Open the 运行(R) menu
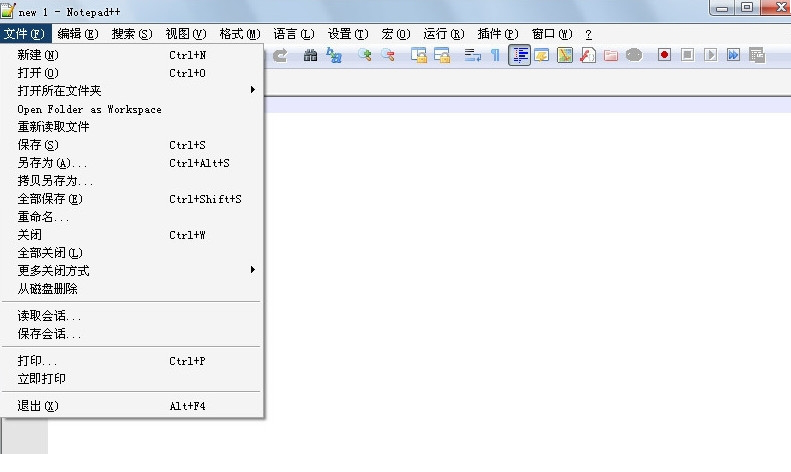Screen dimensions: 791x472 (x=443, y=34)
